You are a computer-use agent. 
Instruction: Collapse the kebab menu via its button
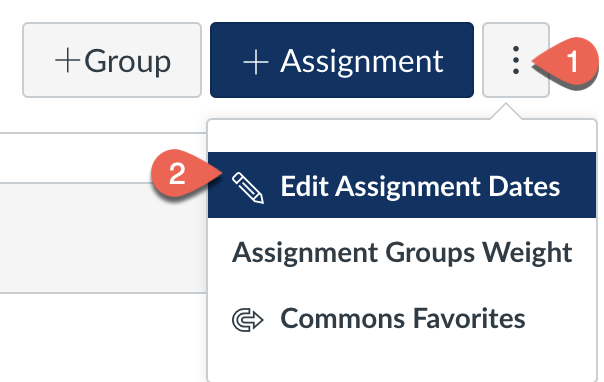click(x=516, y=60)
